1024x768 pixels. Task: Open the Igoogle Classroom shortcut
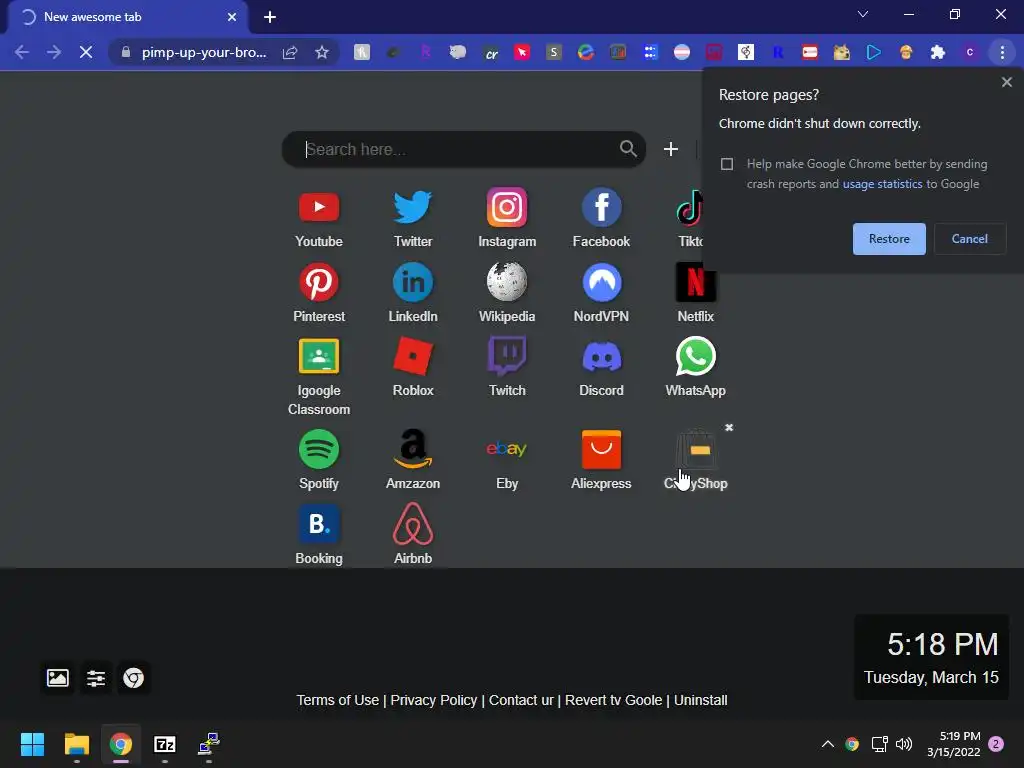pyautogui.click(x=319, y=377)
